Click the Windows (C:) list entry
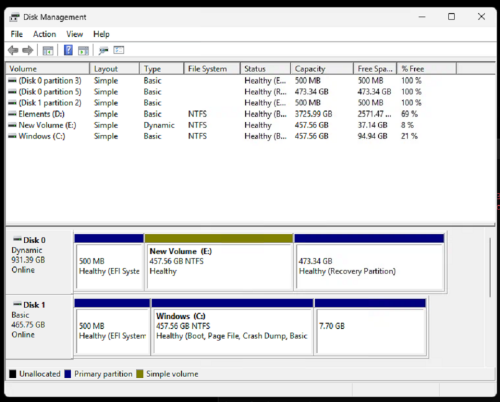This screenshot has height=402, width=500. coord(42,136)
